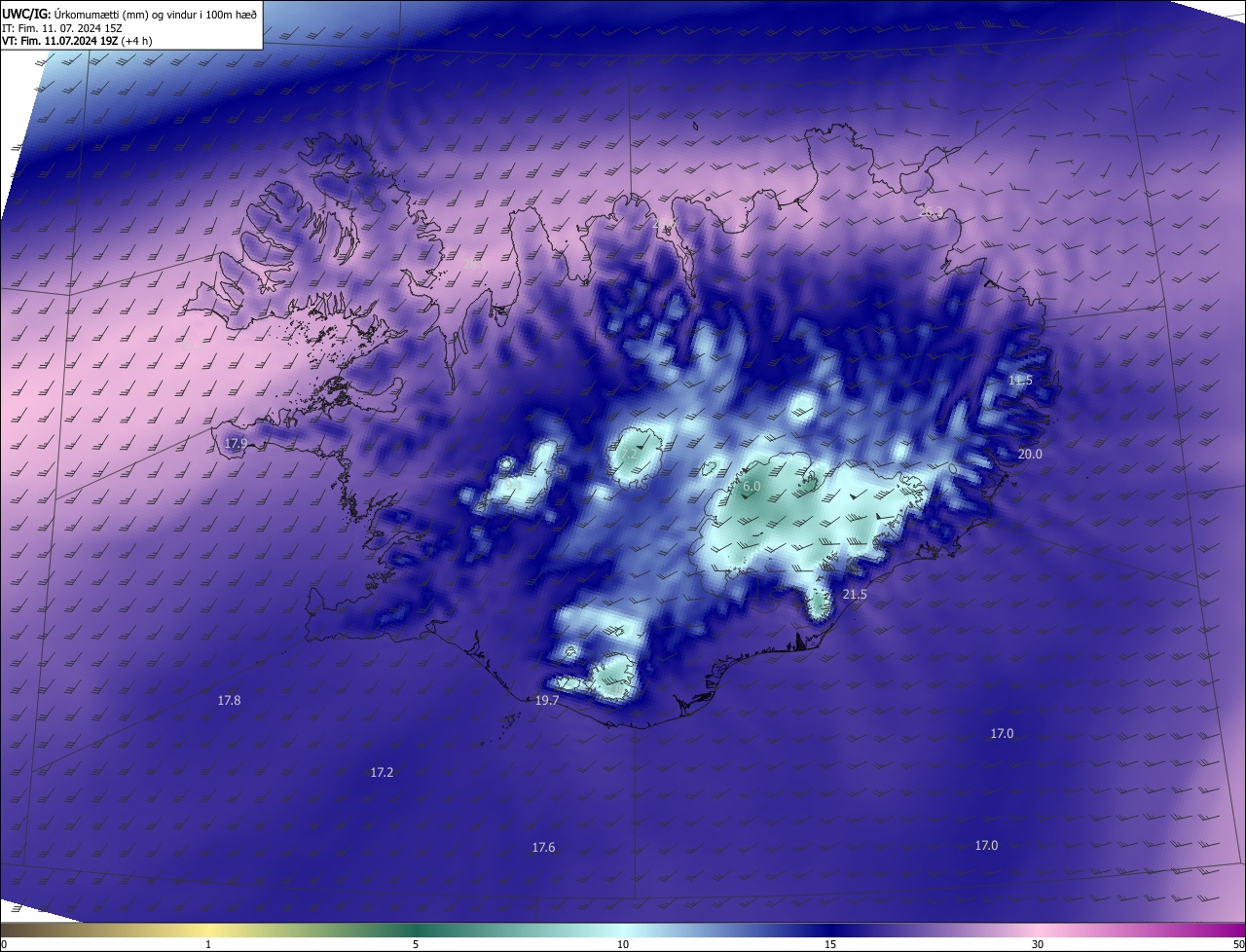Click the 6.0 value label on the glacier
The width and height of the screenshot is (1246, 952).
[751, 487]
